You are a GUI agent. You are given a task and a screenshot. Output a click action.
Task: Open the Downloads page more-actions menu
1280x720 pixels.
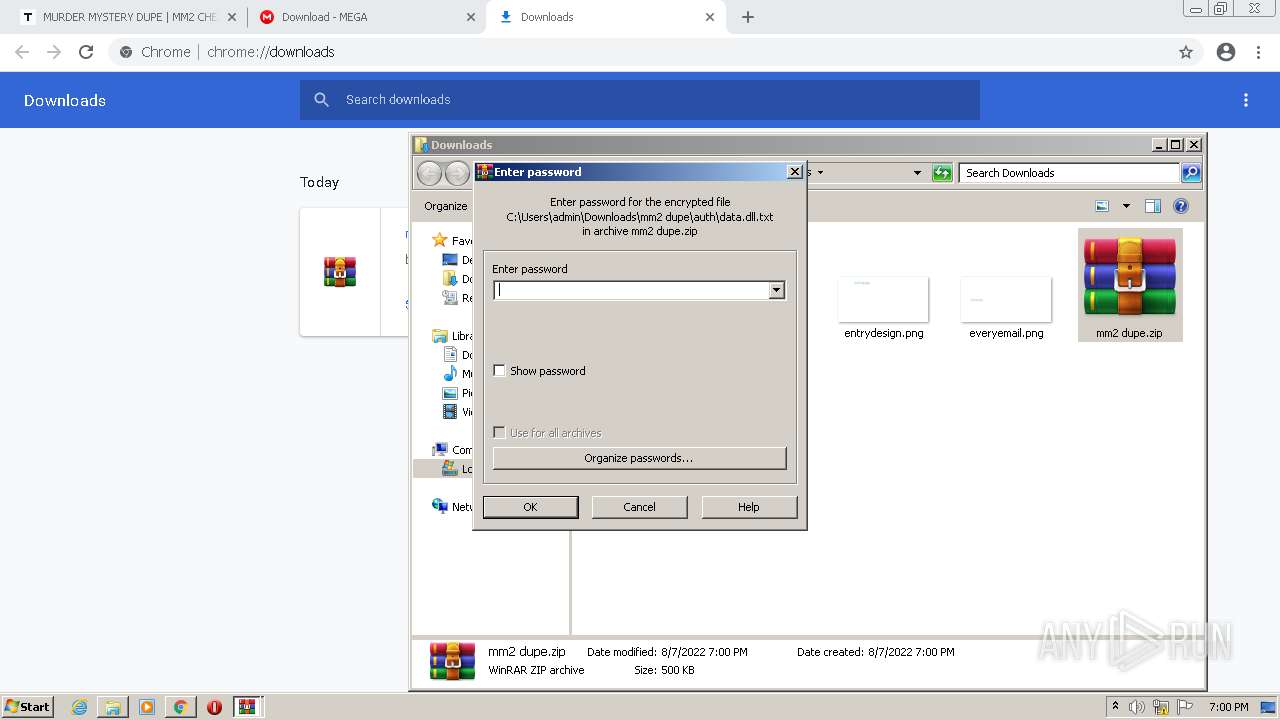coord(1246,100)
